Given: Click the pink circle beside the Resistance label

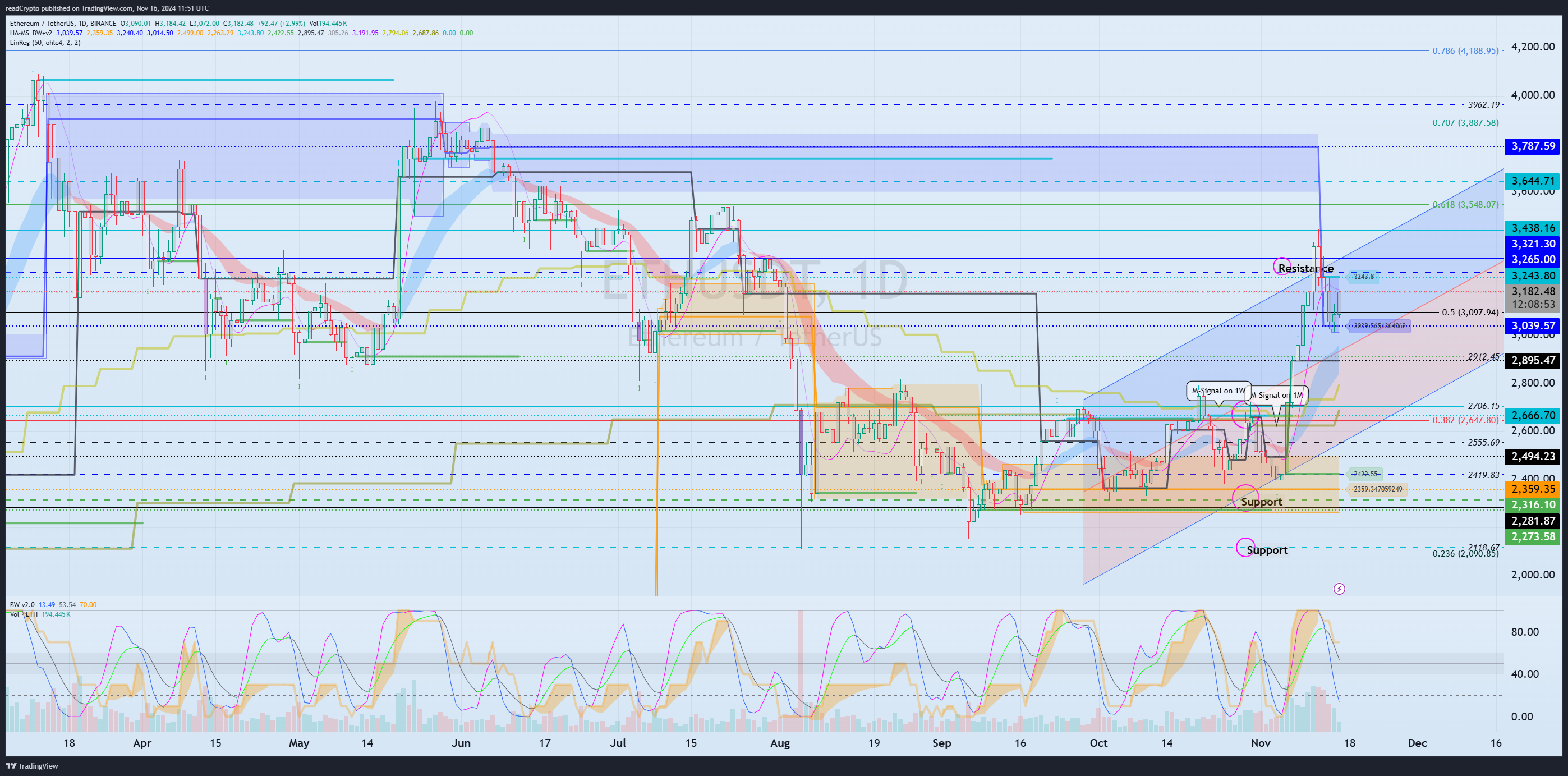Looking at the screenshot, I should (x=1282, y=266).
